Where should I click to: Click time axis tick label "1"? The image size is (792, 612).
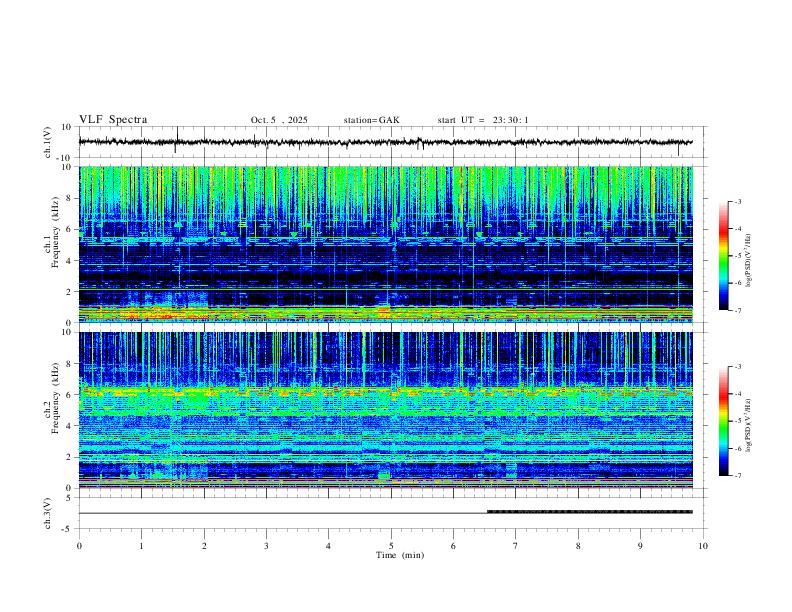pos(141,546)
